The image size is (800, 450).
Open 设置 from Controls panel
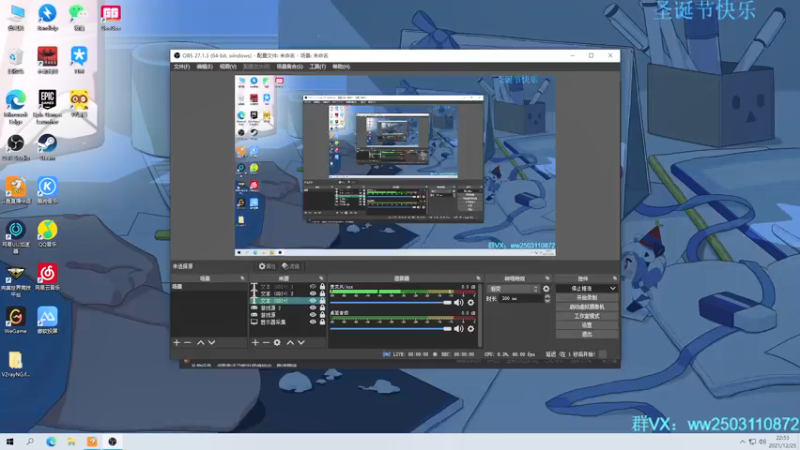pos(587,325)
